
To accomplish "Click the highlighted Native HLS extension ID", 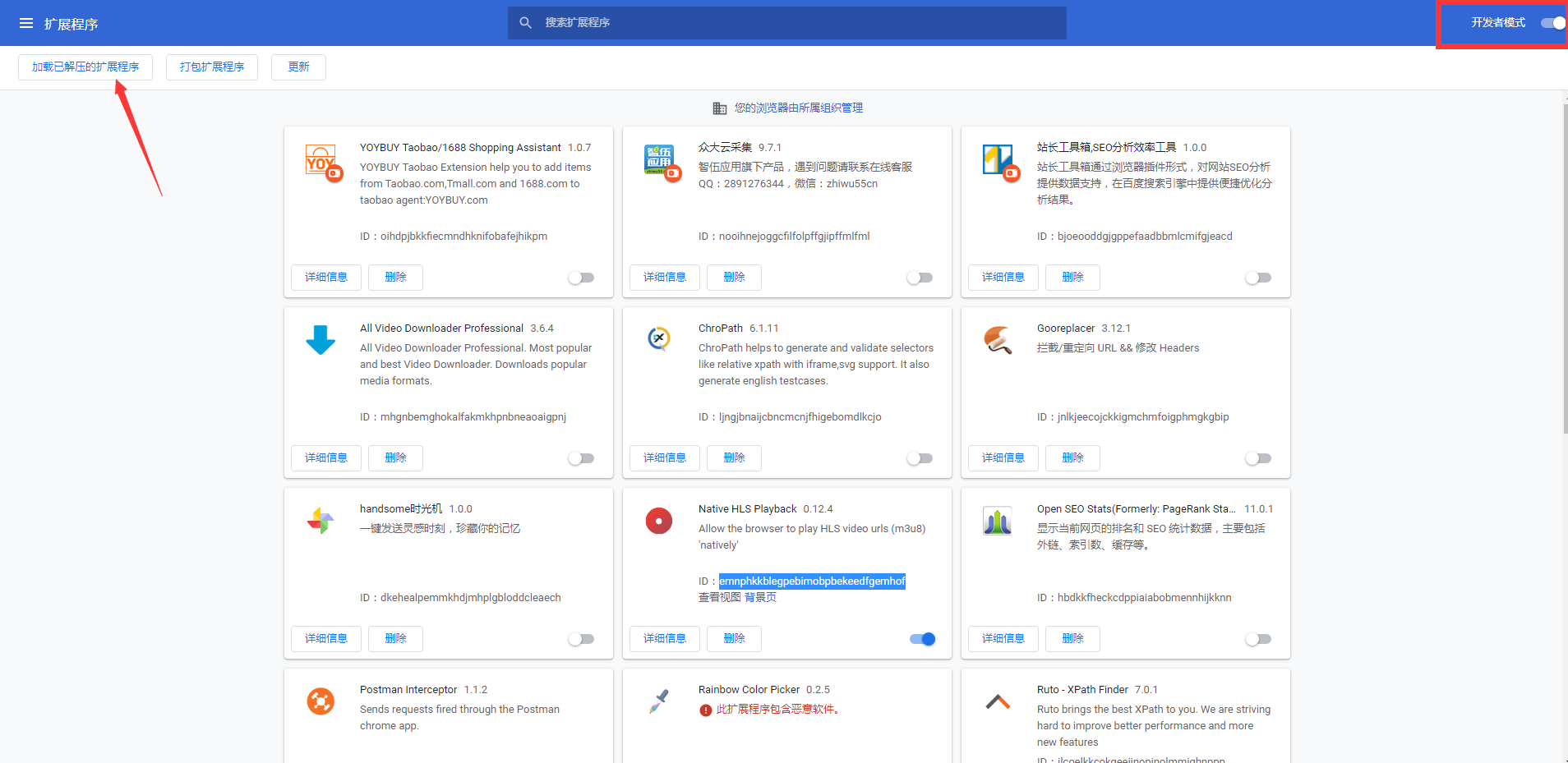I will [812, 581].
